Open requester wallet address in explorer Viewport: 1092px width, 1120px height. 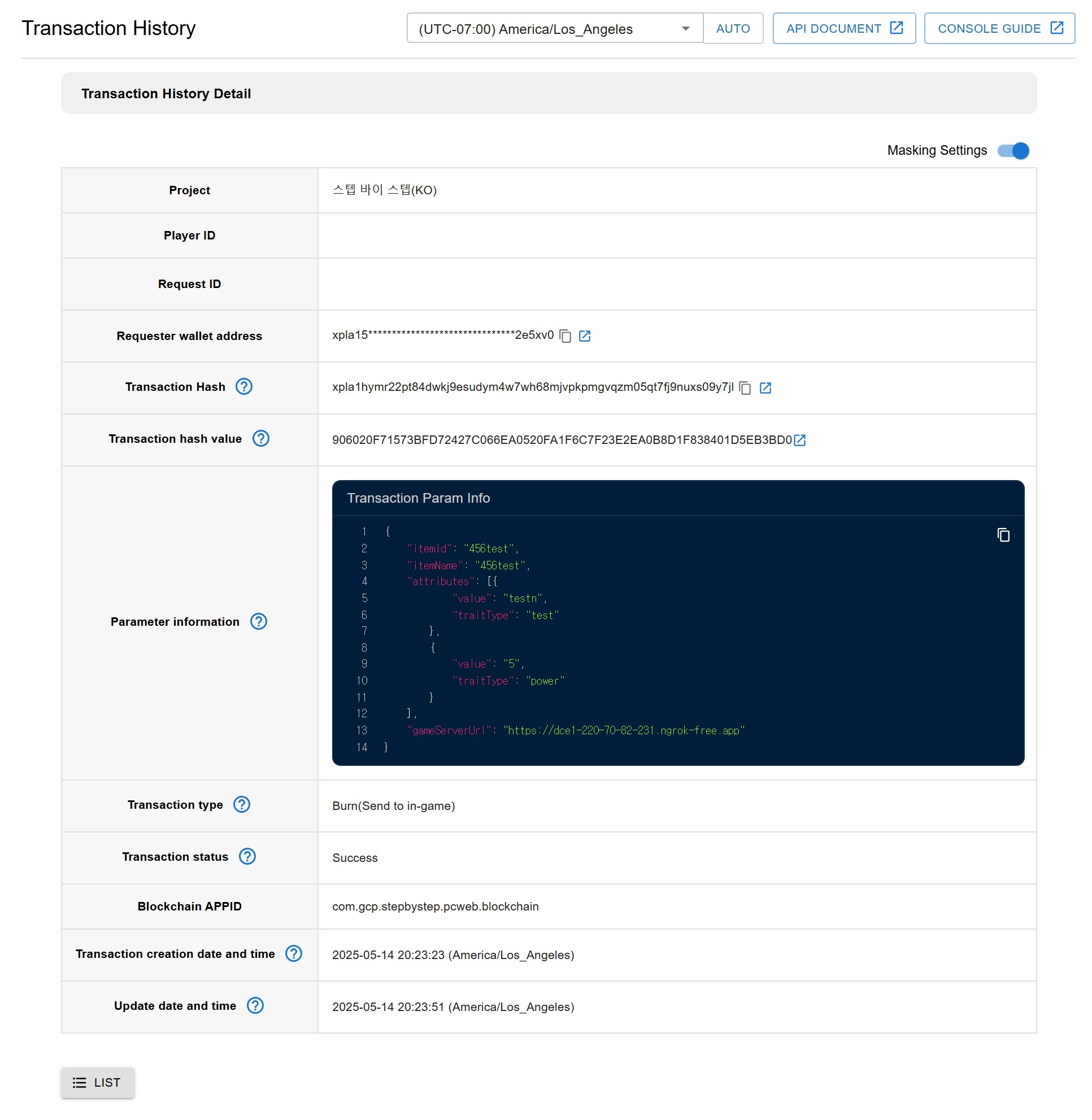(585, 336)
